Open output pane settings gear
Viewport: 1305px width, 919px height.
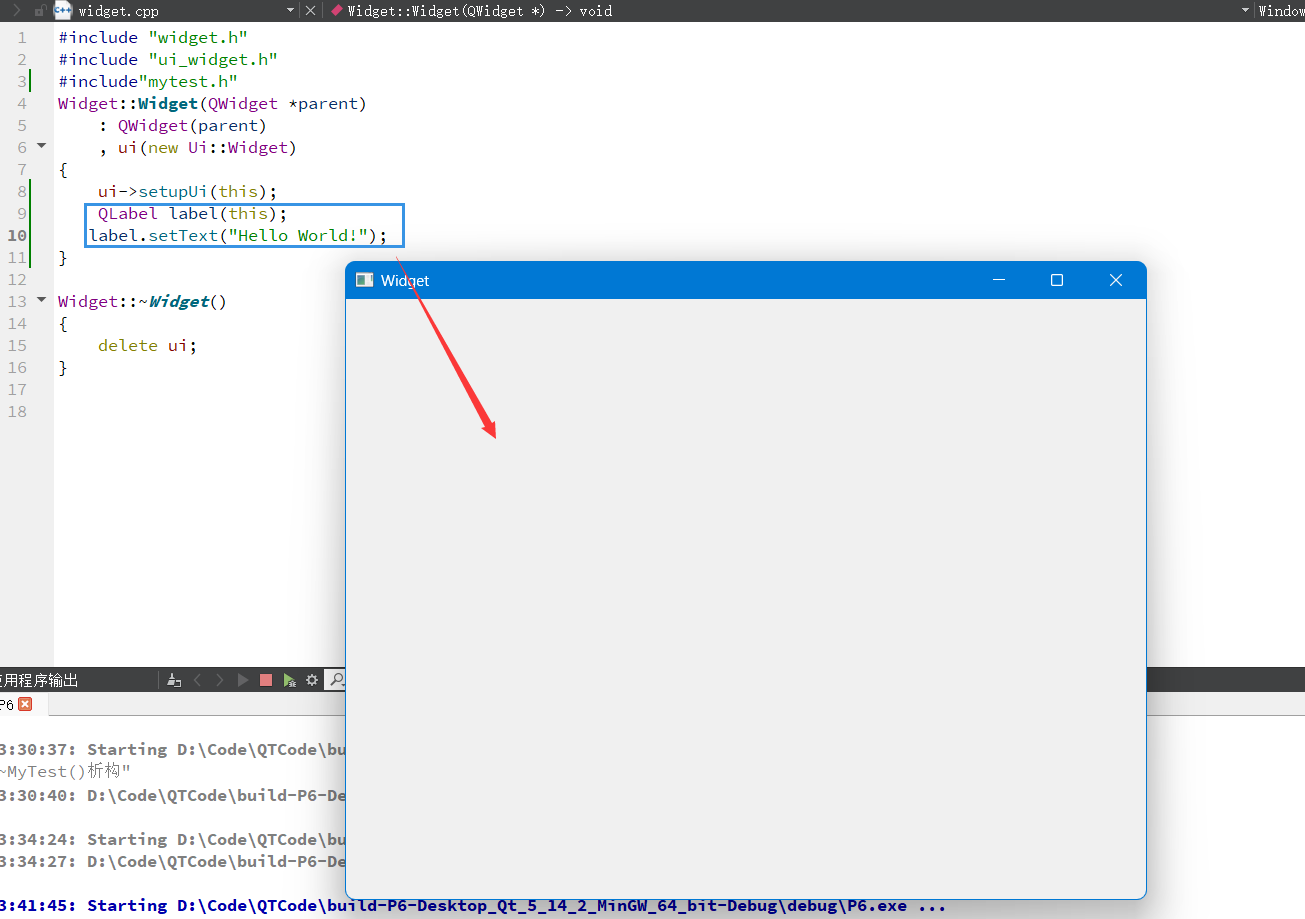pos(312,680)
